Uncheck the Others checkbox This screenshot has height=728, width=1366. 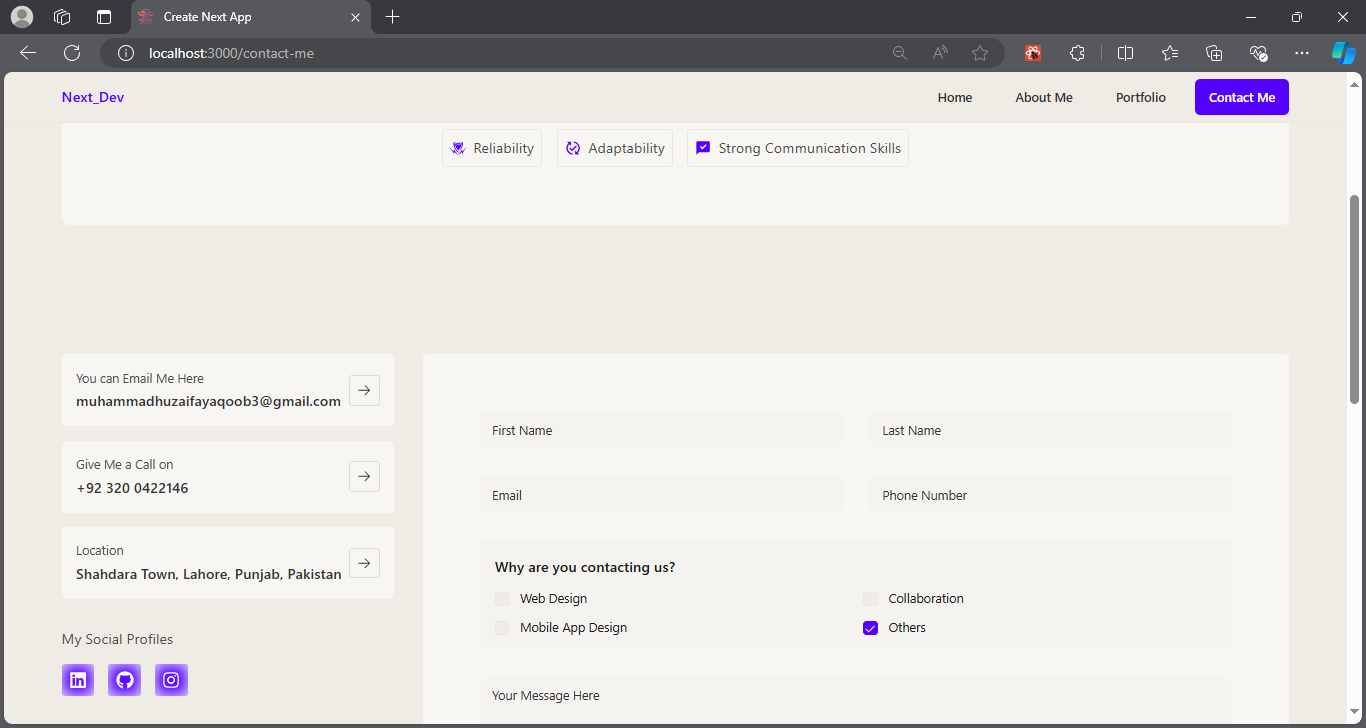(870, 628)
